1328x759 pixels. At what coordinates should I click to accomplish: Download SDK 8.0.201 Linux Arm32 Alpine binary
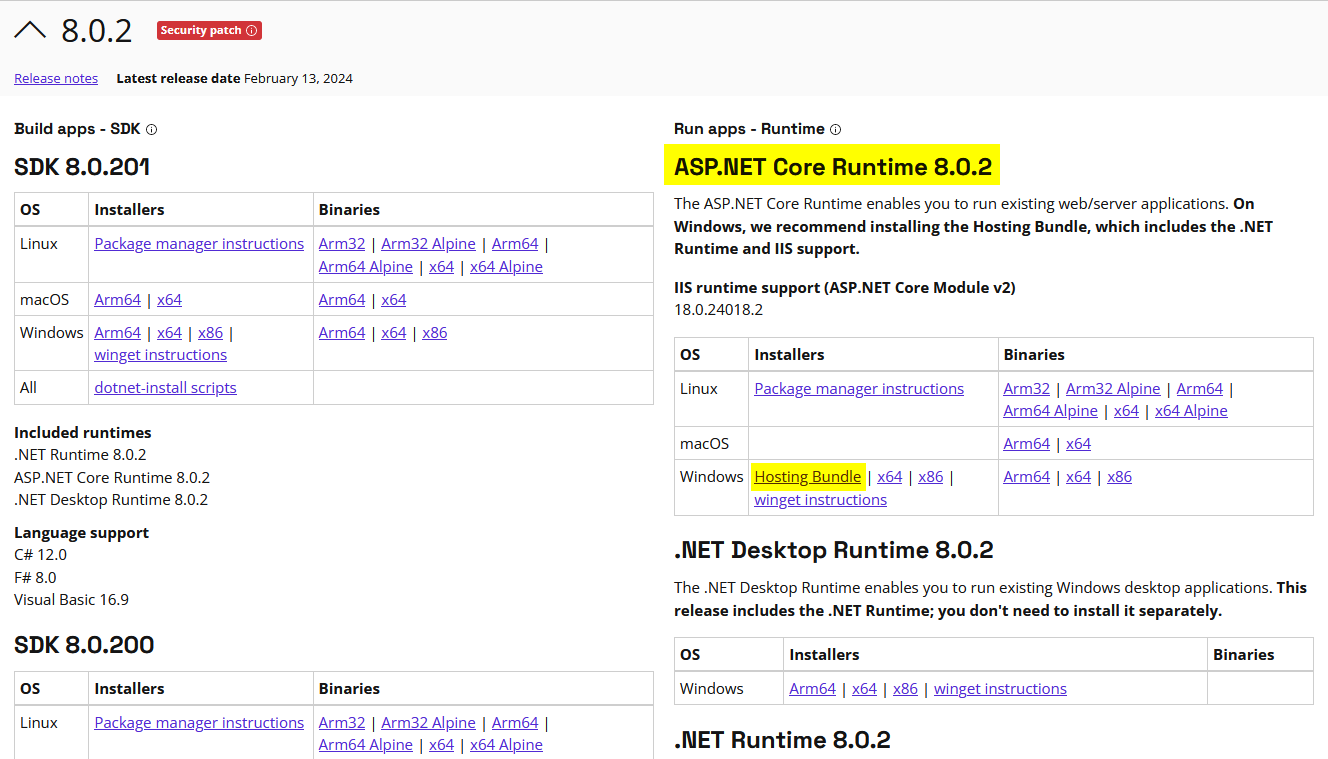(x=428, y=244)
